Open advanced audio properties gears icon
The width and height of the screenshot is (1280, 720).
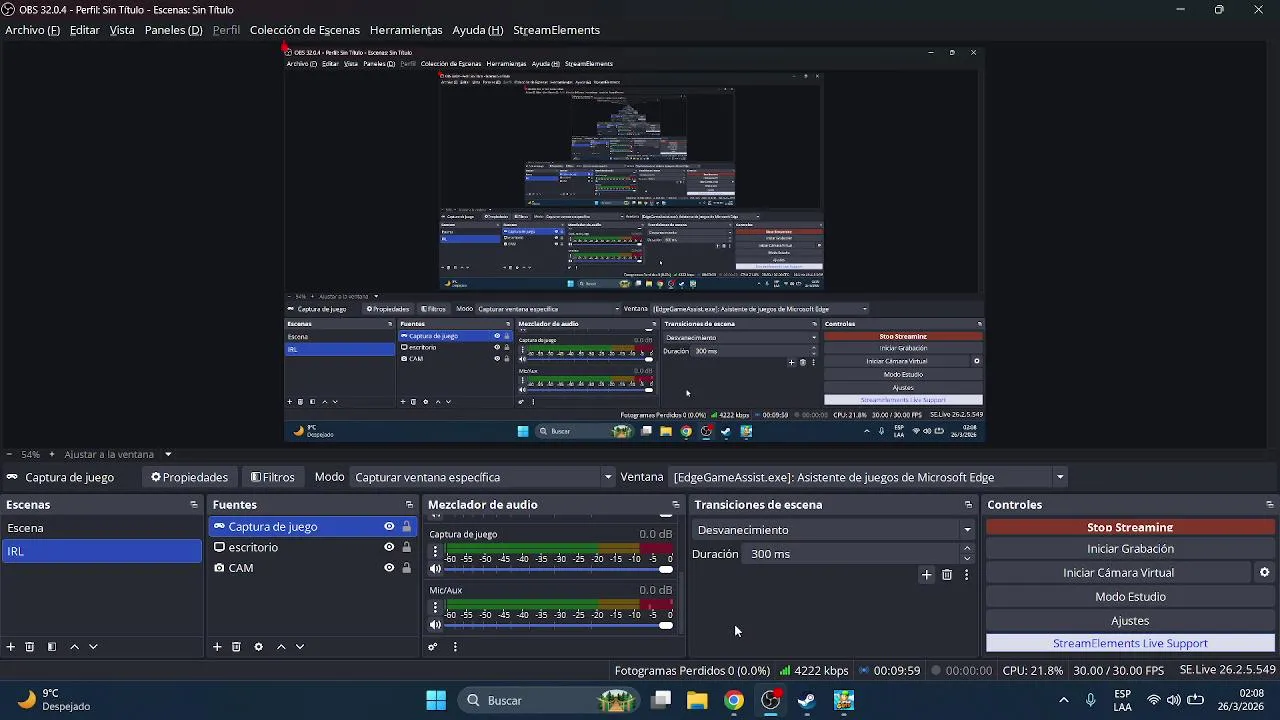pos(433,647)
